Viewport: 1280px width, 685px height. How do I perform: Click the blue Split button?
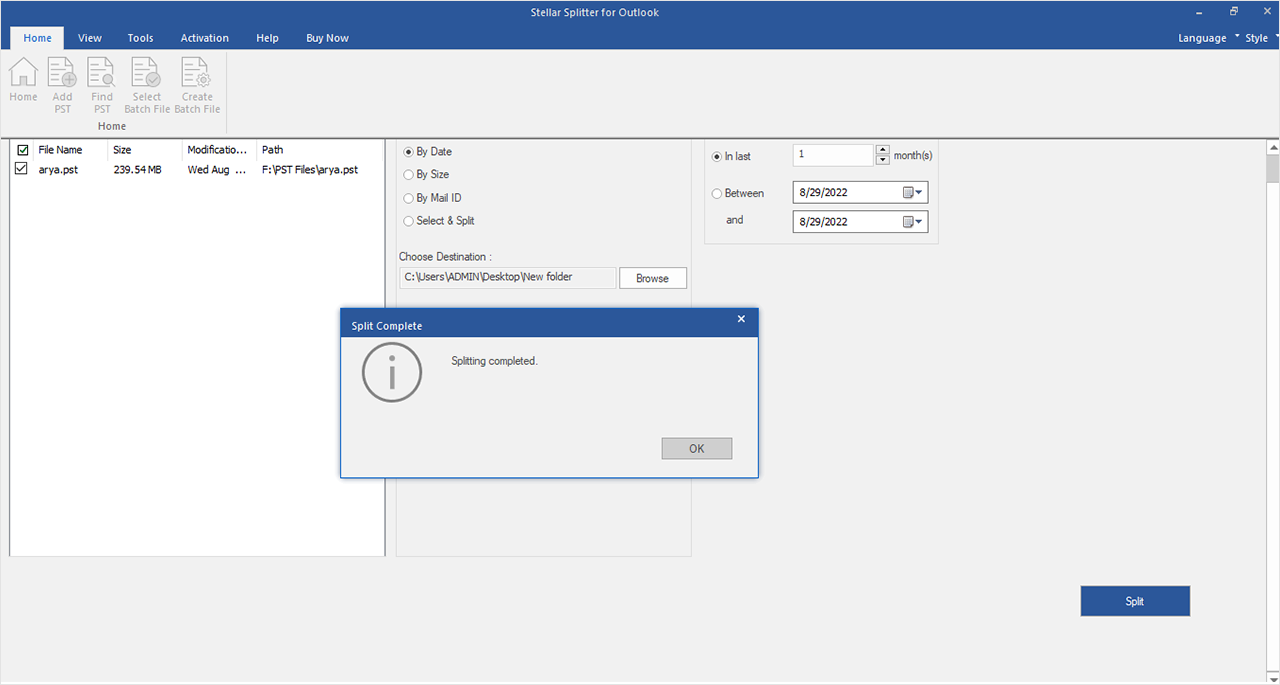[x=1135, y=601]
